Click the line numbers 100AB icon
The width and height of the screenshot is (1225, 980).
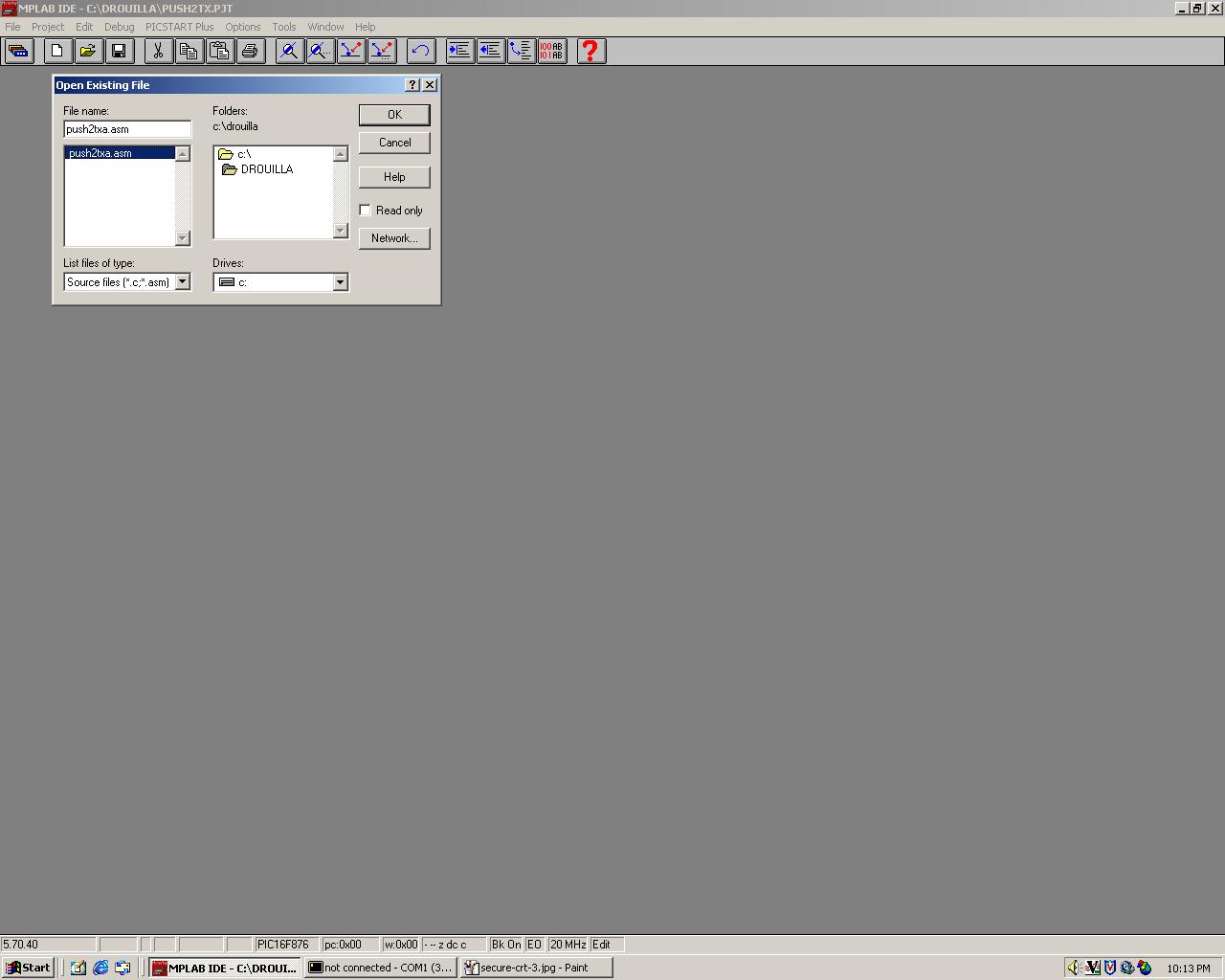tap(552, 51)
